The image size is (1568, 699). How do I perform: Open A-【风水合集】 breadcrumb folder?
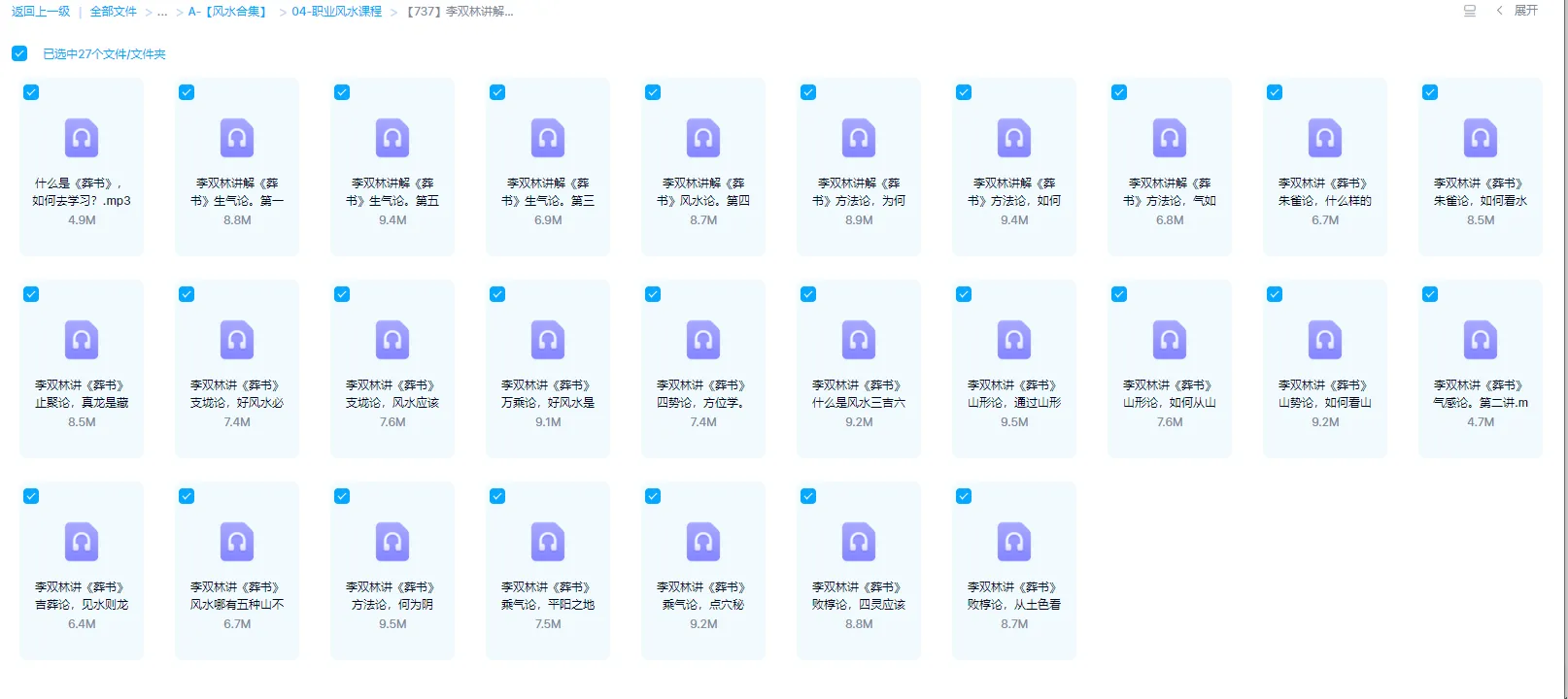[x=227, y=12]
